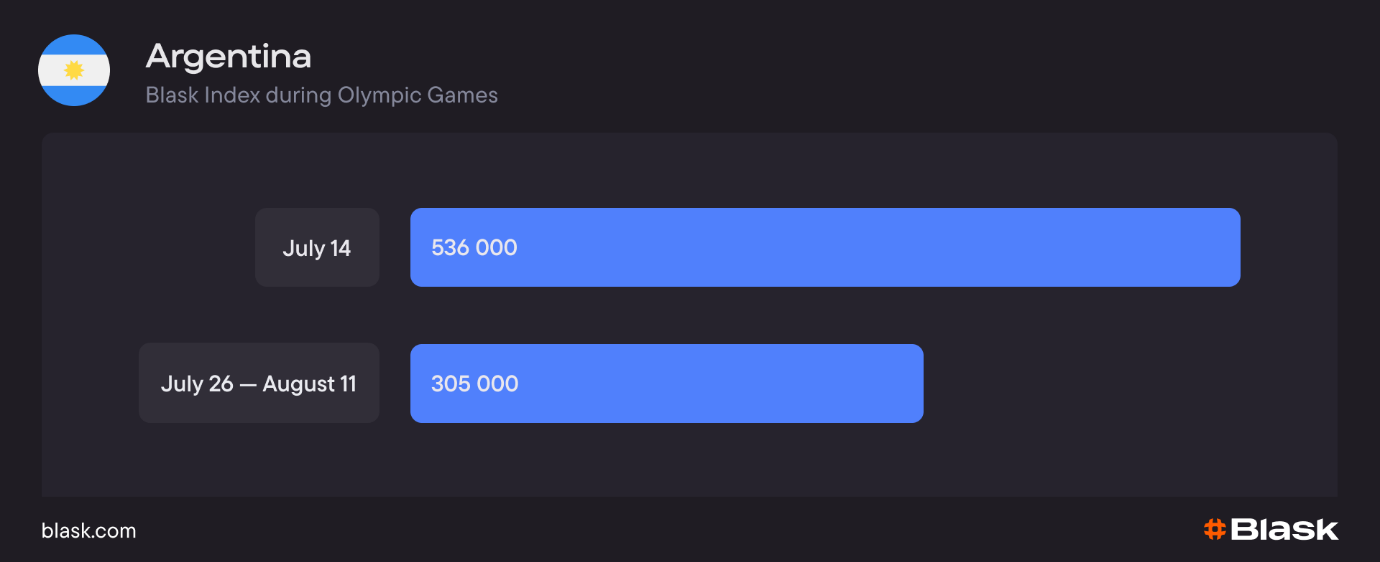
Task: Click the word "Blask" in the subtitle
Action: pos(172,96)
